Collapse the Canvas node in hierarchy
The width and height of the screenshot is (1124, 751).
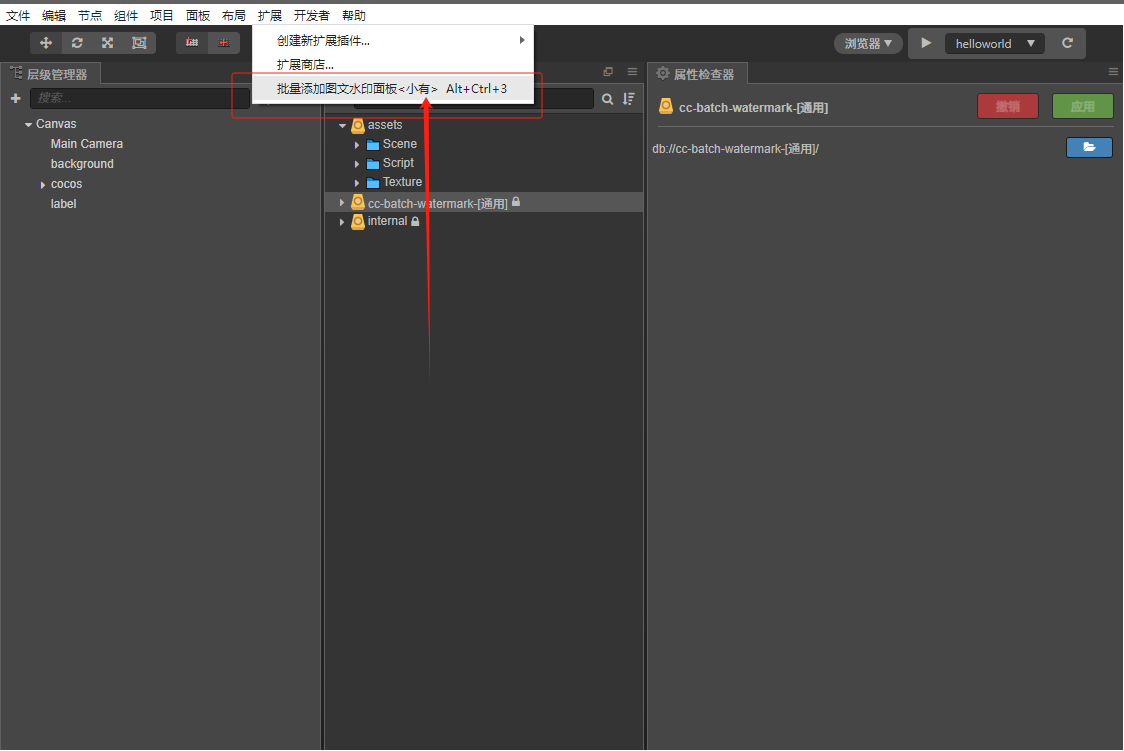28,124
